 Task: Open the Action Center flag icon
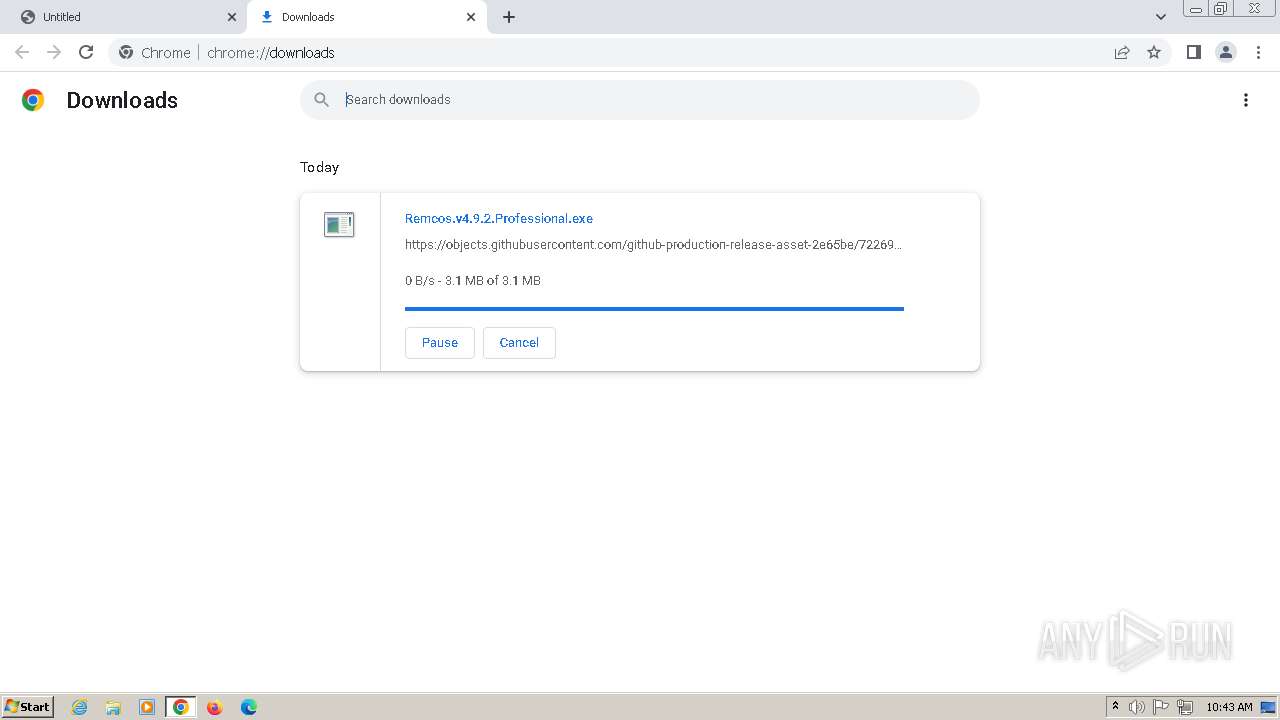pyautogui.click(x=1161, y=707)
